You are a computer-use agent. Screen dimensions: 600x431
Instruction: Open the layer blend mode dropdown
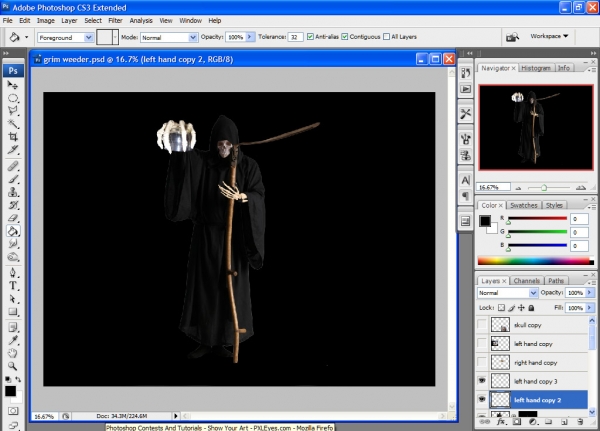[x=533, y=293]
